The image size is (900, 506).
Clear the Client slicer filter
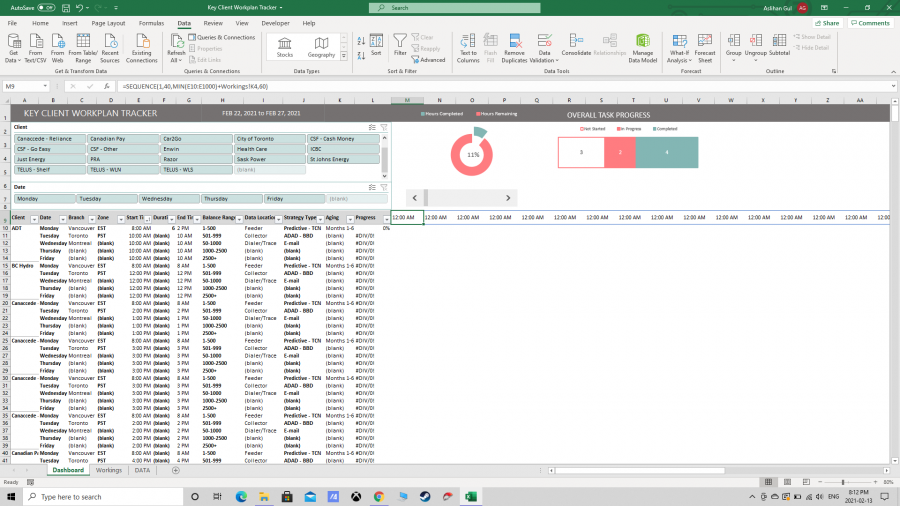pyautogui.click(x=384, y=127)
